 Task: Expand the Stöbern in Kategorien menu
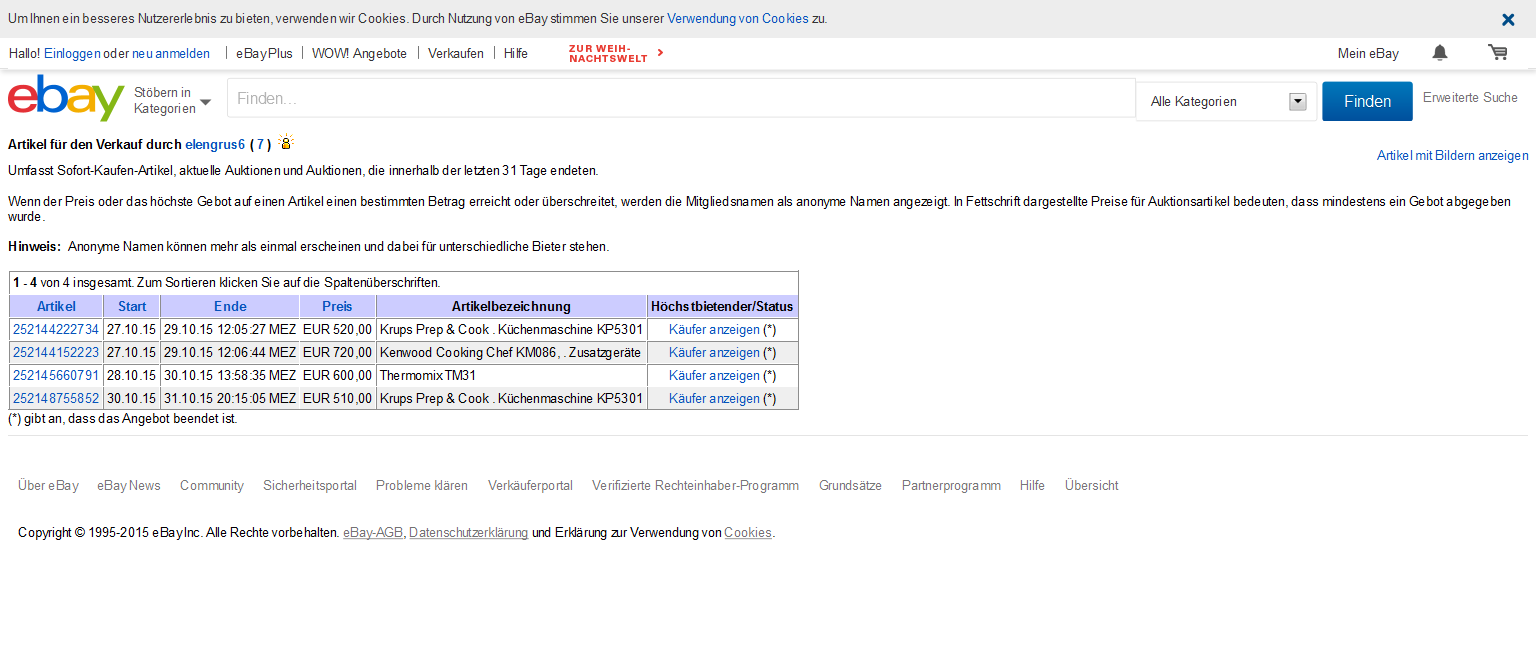[x=173, y=100]
